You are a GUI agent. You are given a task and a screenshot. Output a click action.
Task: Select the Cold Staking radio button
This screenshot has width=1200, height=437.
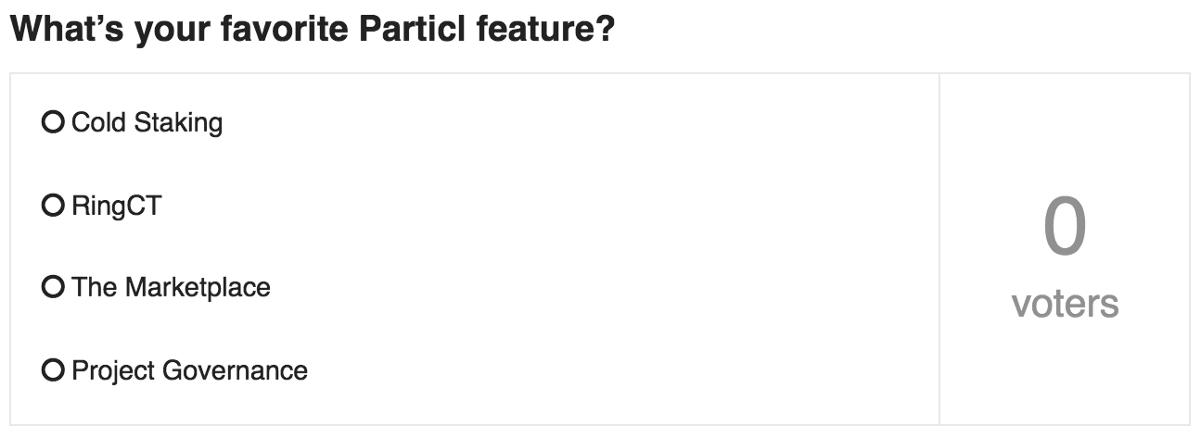53,123
